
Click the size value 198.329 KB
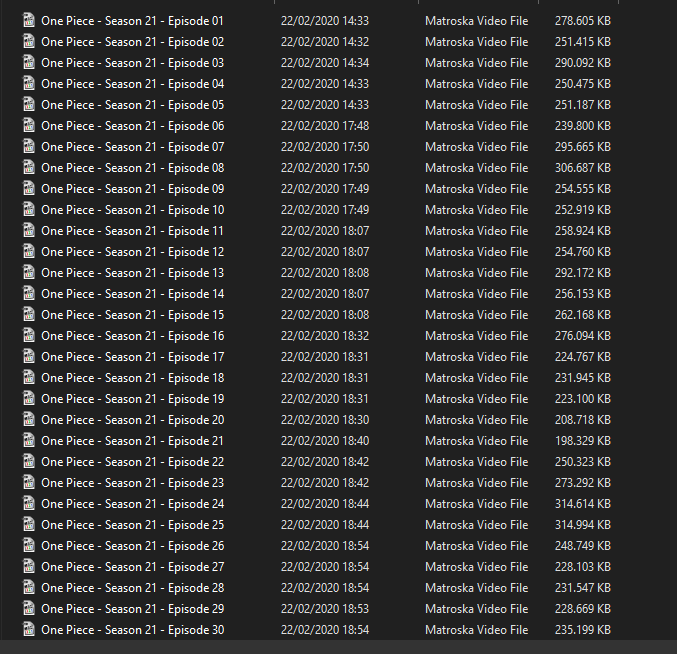(x=582, y=441)
